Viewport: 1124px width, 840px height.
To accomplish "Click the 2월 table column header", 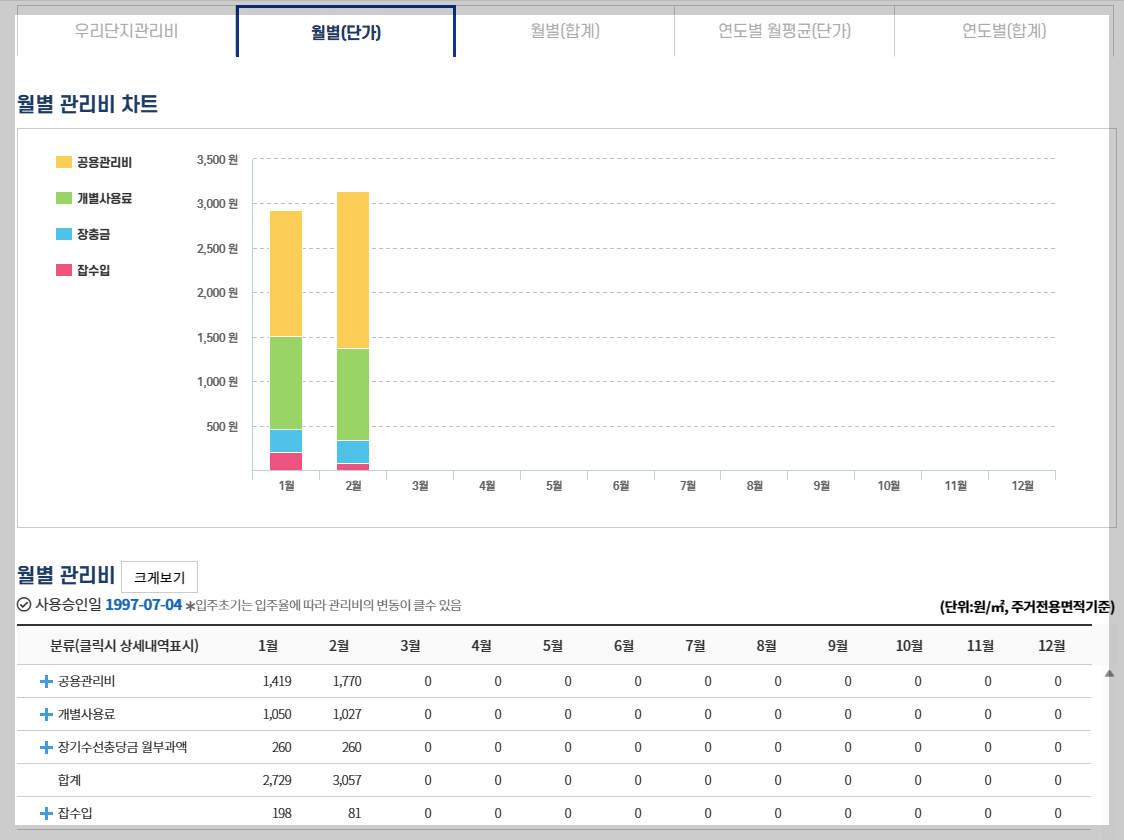I will click(x=339, y=646).
